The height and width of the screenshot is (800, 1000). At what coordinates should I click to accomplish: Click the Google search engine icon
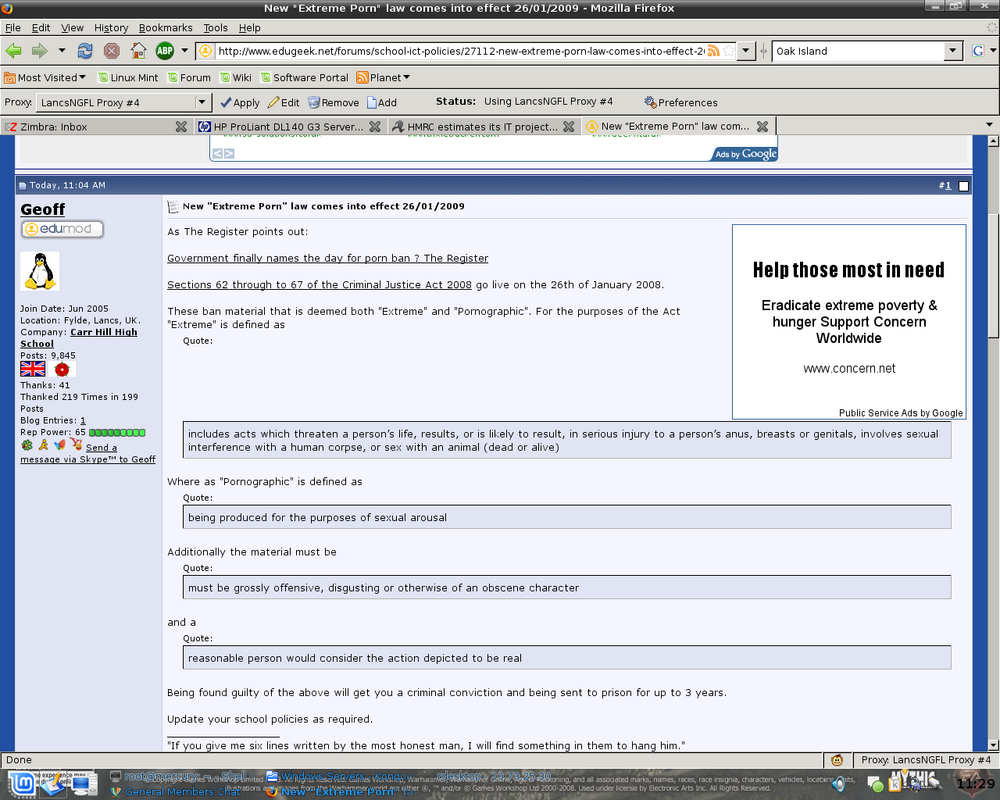point(978,51)
